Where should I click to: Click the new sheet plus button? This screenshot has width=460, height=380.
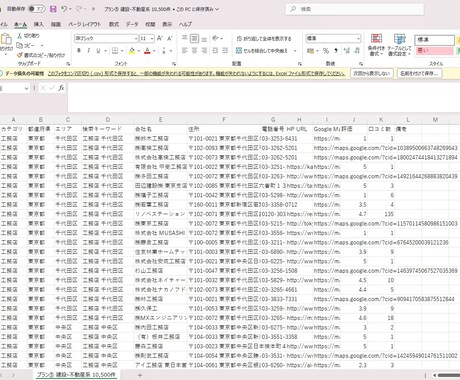click(x=140, y=375)
